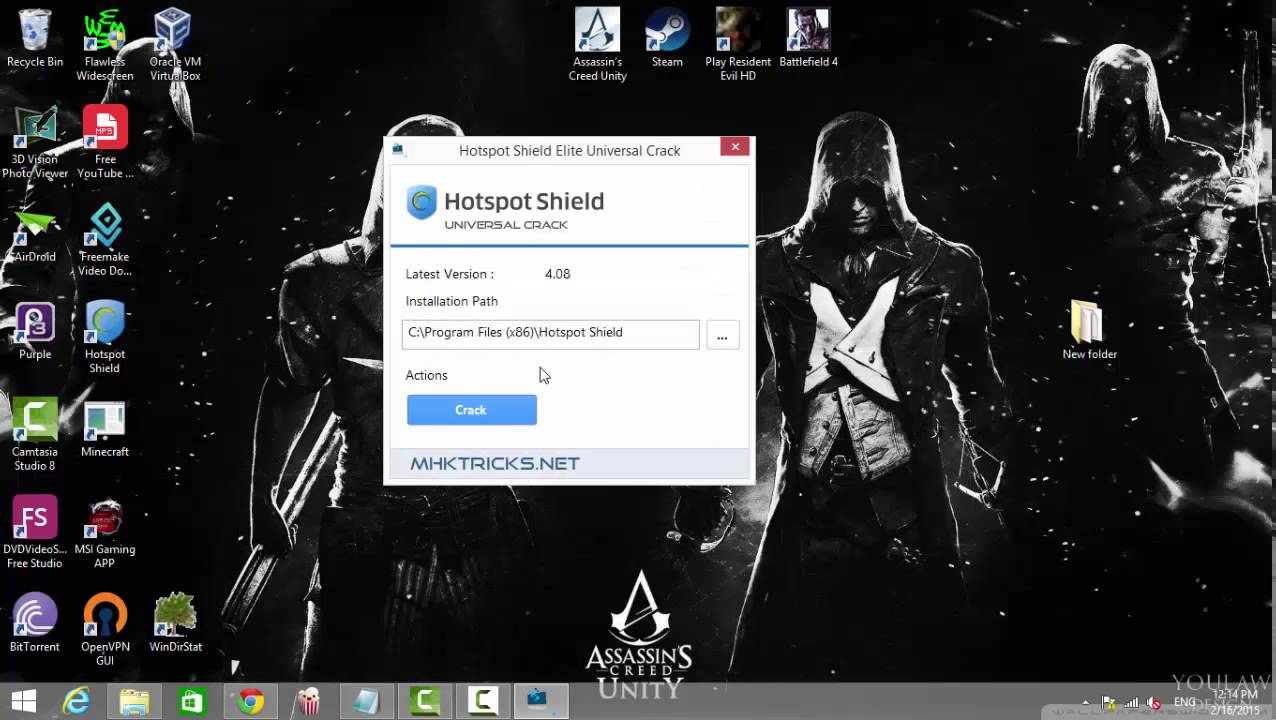
Task: Click the MHKTRICKS.NET link in the footer
Action: (494, 463)
